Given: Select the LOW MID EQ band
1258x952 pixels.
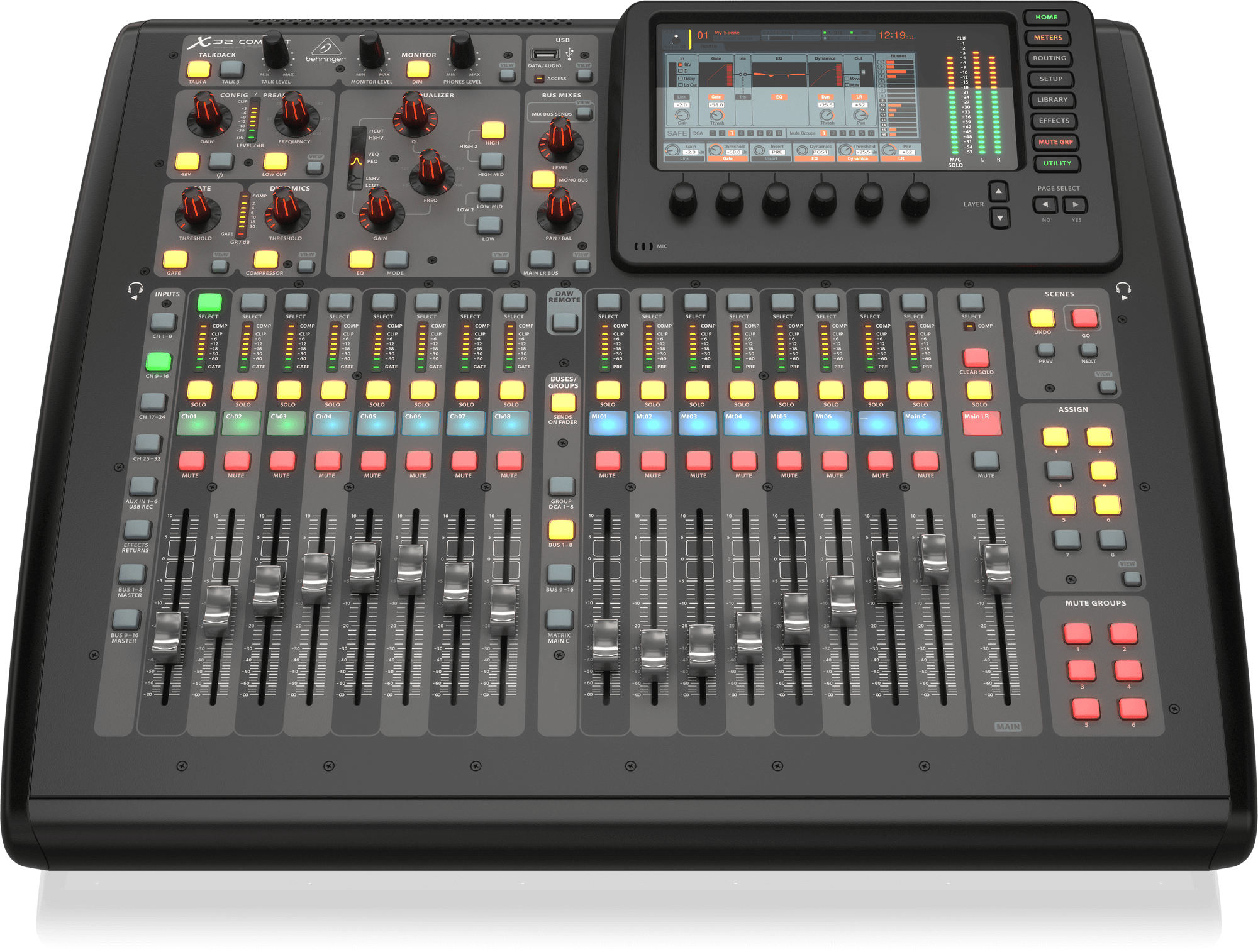Looking at the screenshot, I should coord(490,193).
